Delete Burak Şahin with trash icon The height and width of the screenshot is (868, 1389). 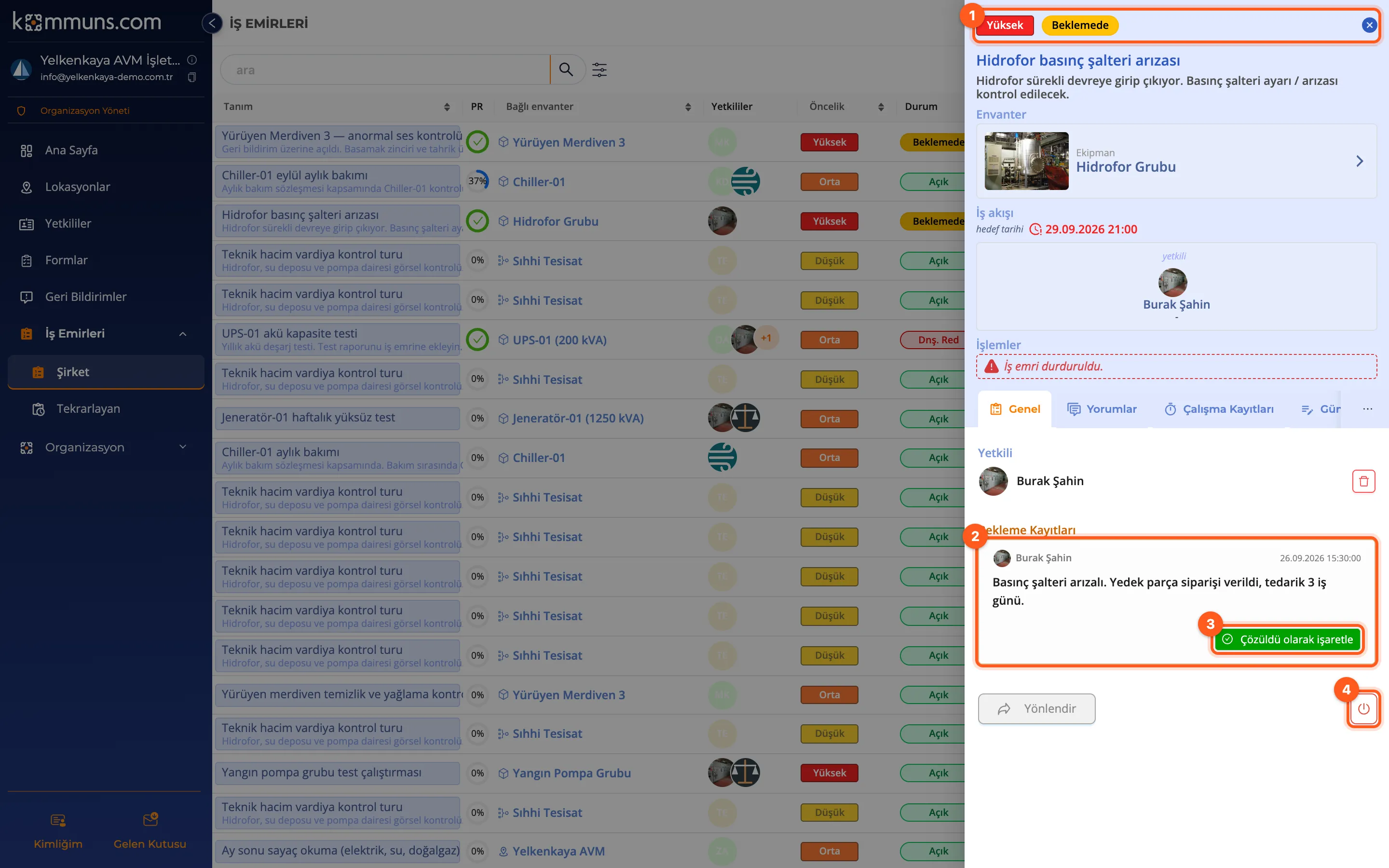point(1363,481)
